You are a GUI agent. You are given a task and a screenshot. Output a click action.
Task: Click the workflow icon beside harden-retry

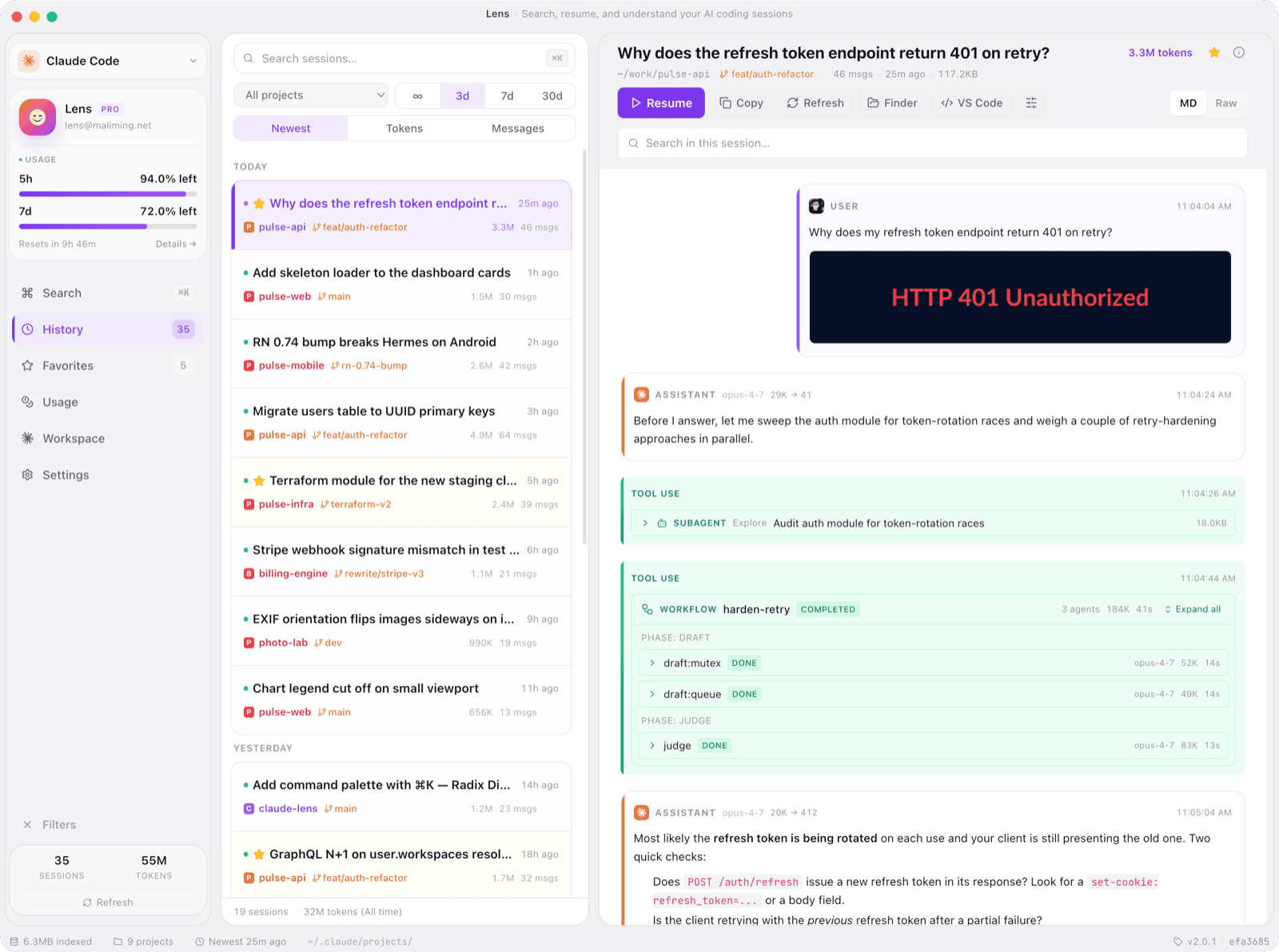click(647, 610)
